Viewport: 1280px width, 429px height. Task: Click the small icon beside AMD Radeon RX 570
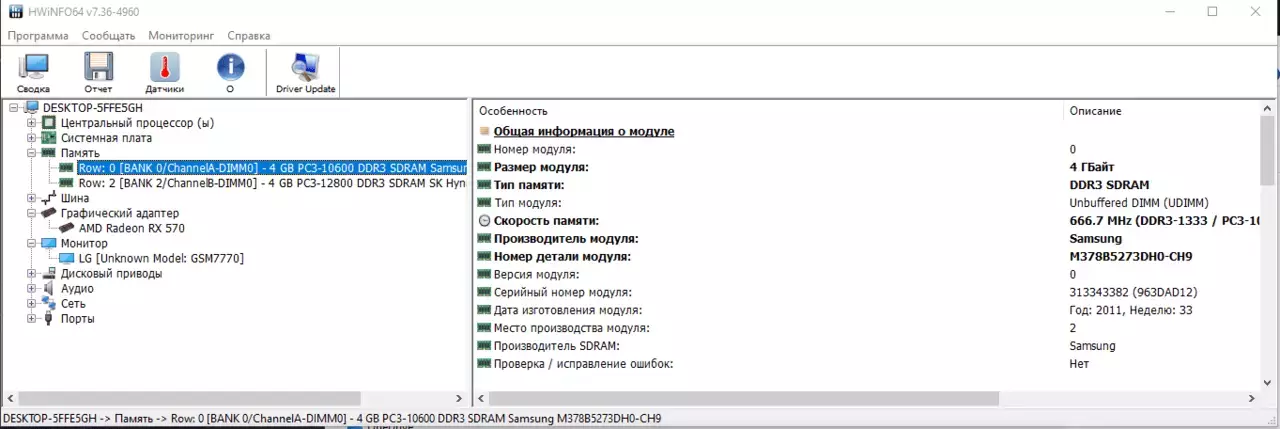click(67, 228)
